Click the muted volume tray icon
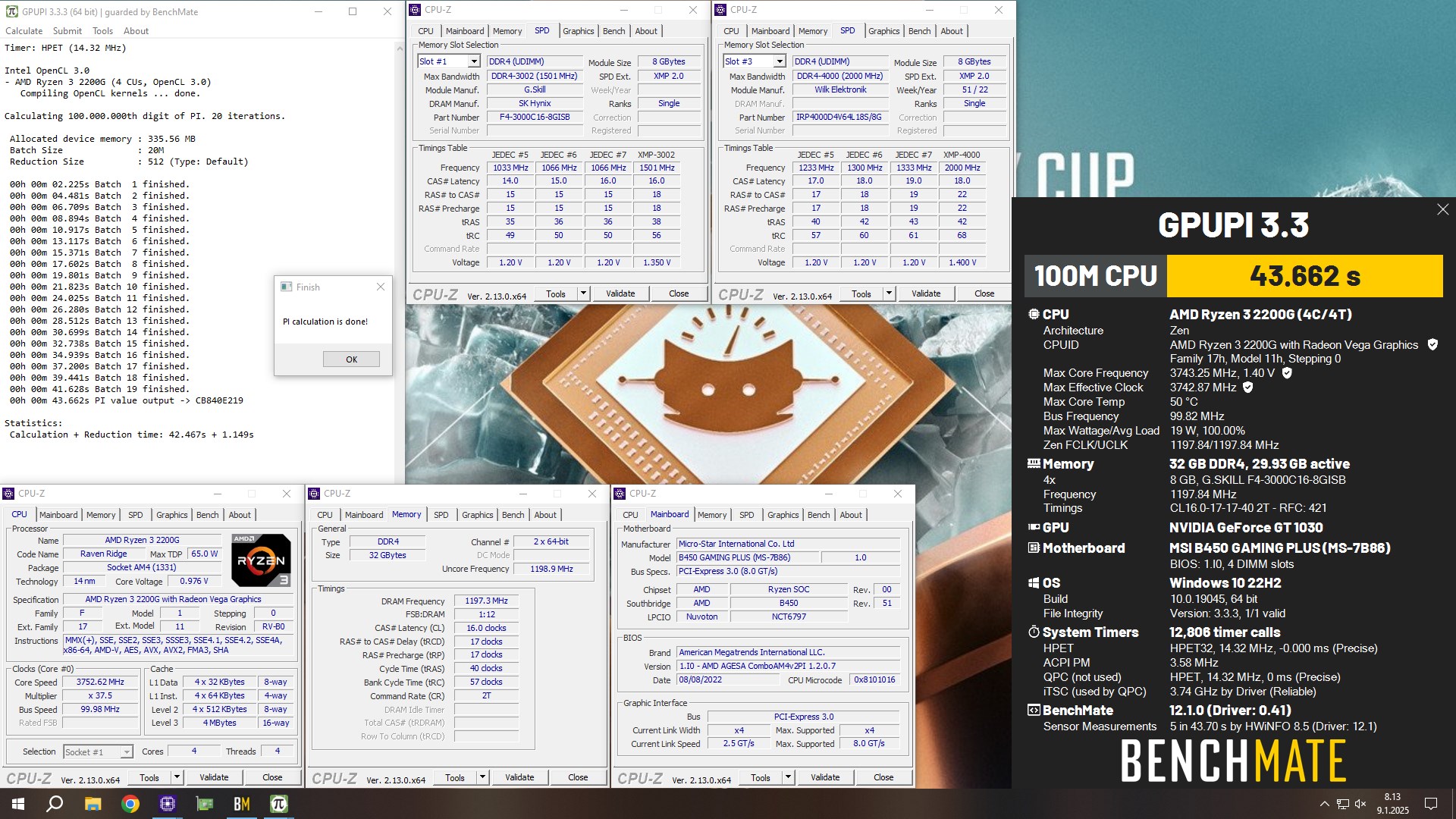 [x=1360, y=804]
